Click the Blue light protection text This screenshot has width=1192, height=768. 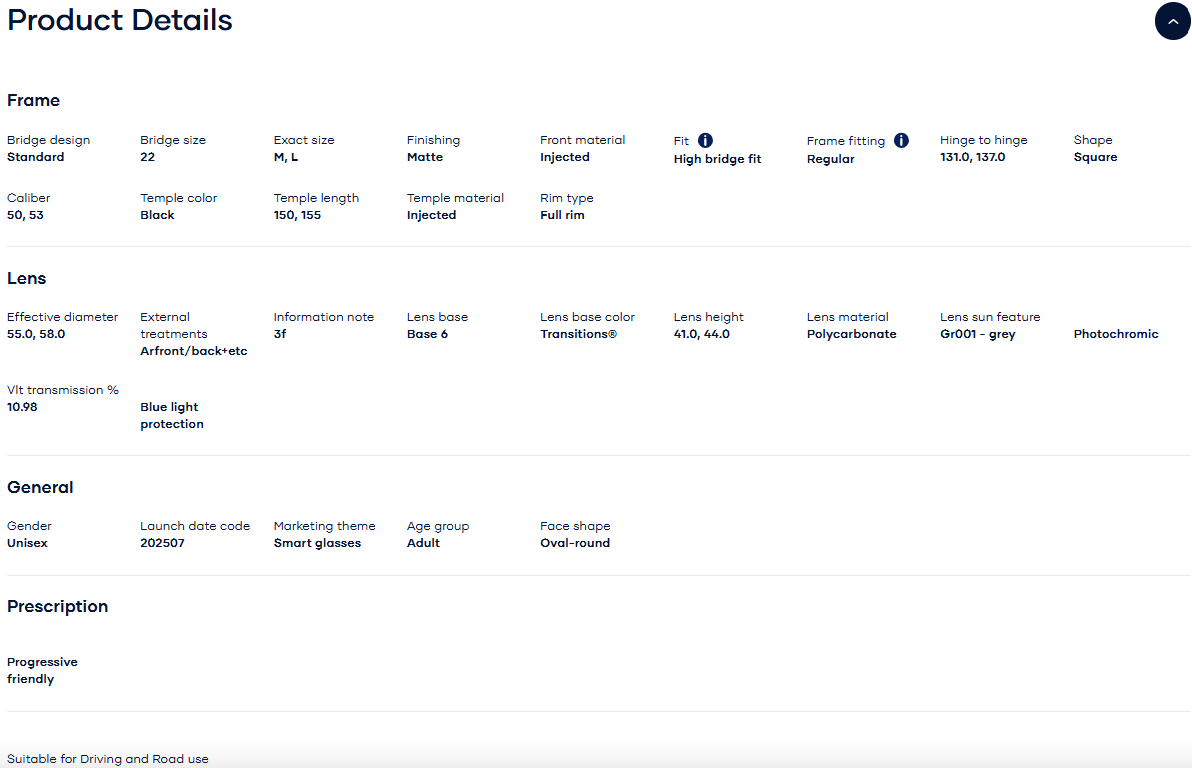tap(172, 415)
